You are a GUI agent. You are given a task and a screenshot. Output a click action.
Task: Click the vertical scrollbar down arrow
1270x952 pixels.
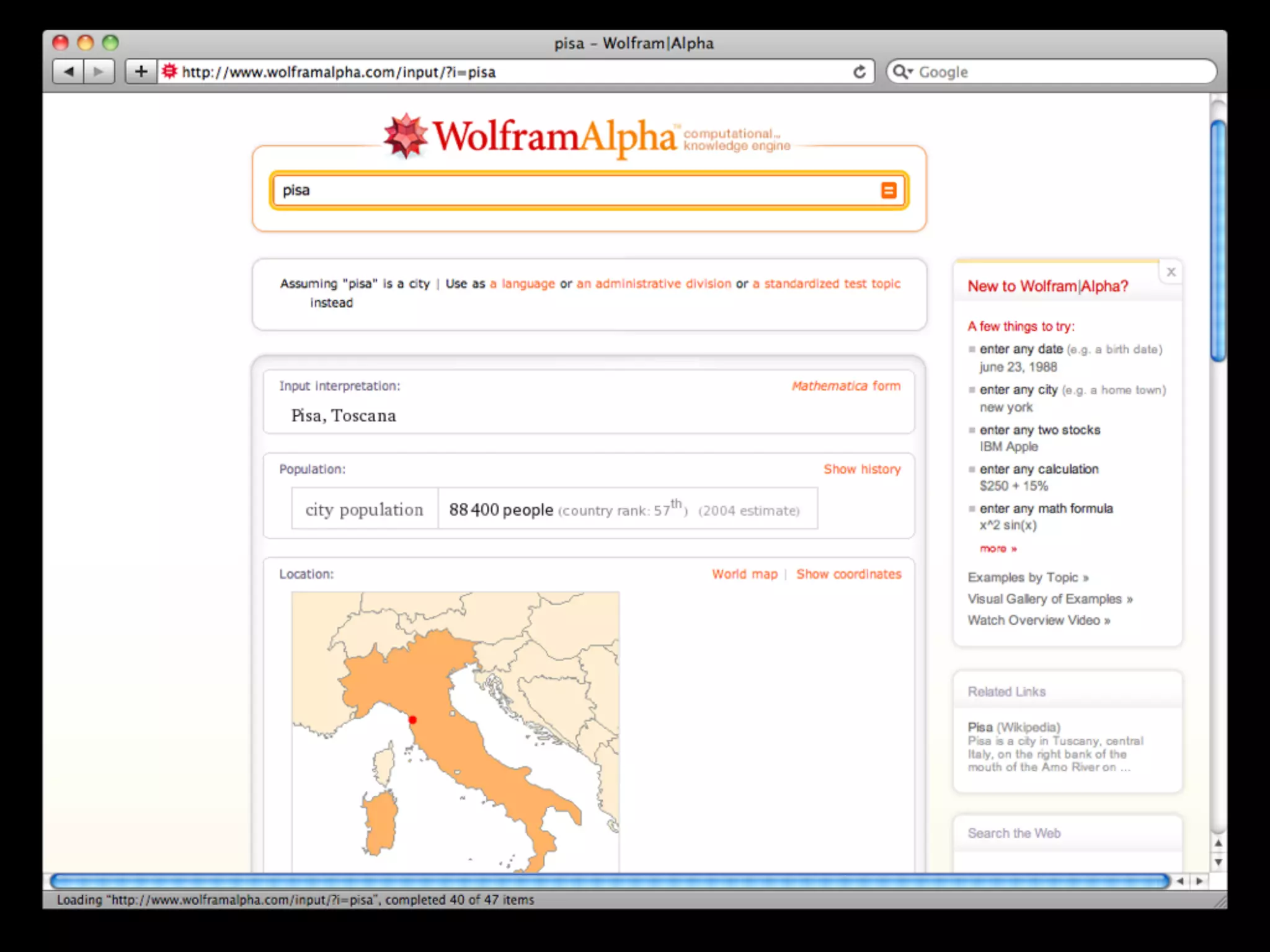[1218, 862]
